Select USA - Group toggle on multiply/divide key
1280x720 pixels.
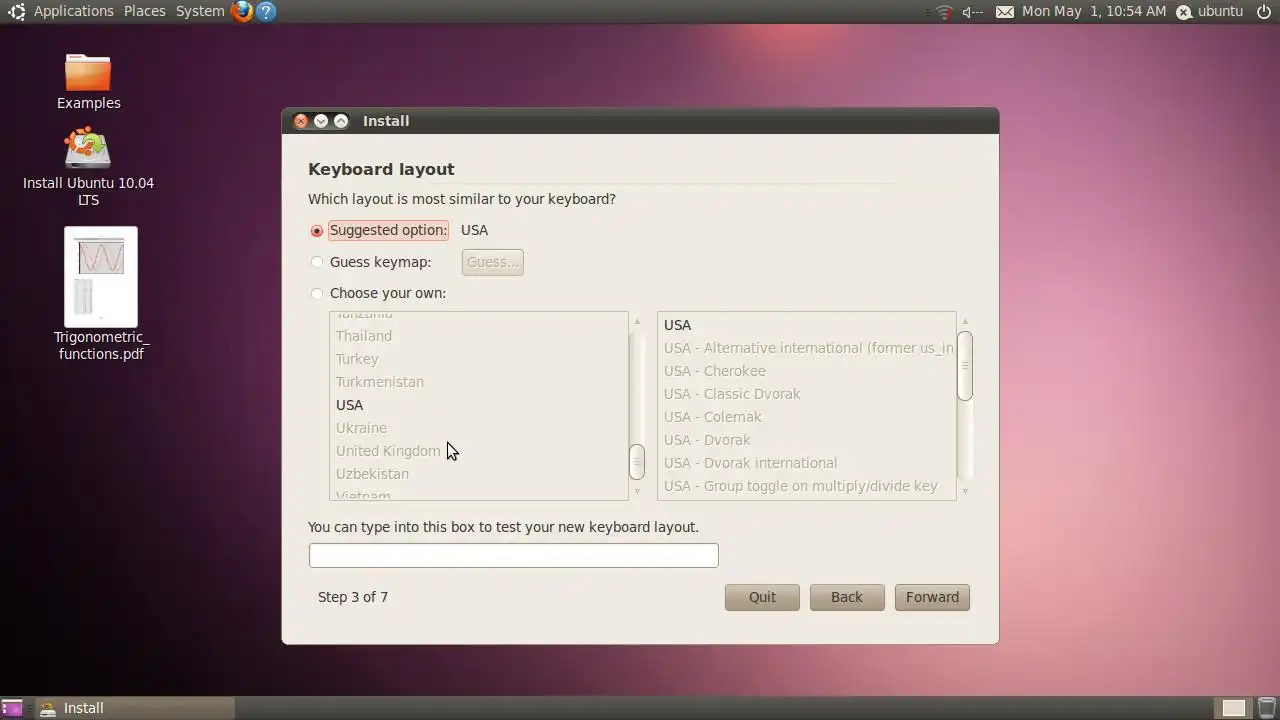(x=806, y=486)
